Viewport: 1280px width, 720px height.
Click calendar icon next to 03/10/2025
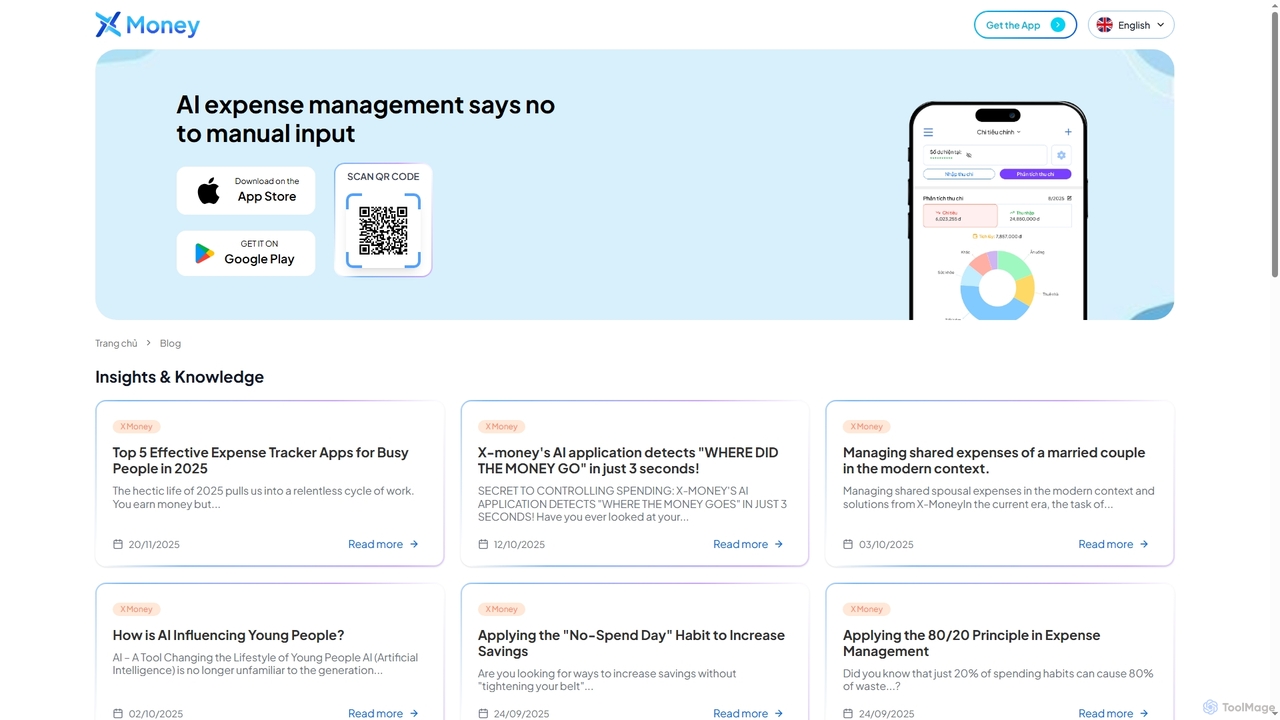tap(848, 544)
